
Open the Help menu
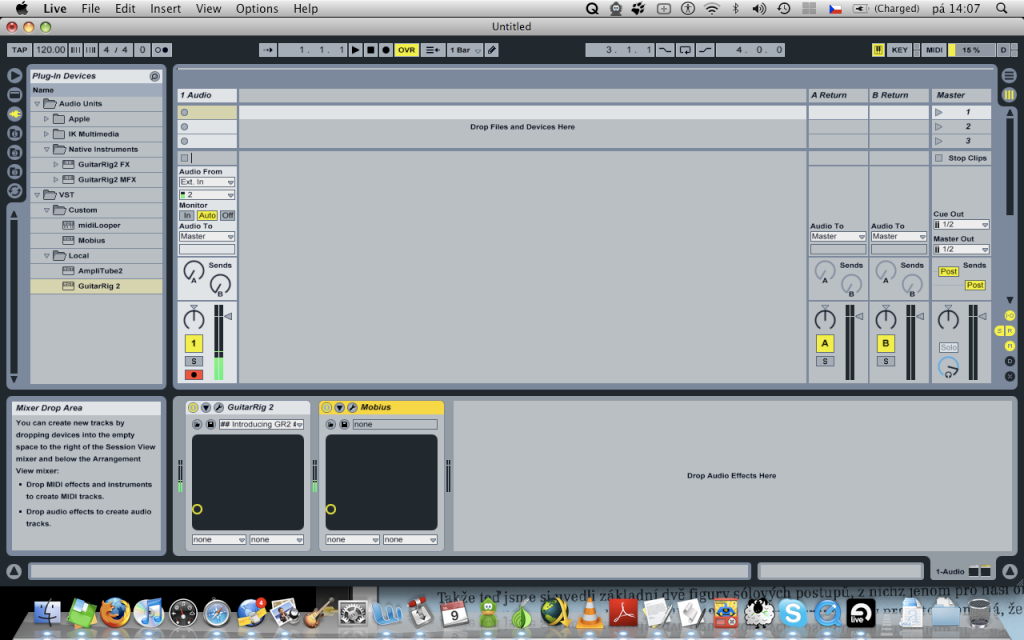305,8
